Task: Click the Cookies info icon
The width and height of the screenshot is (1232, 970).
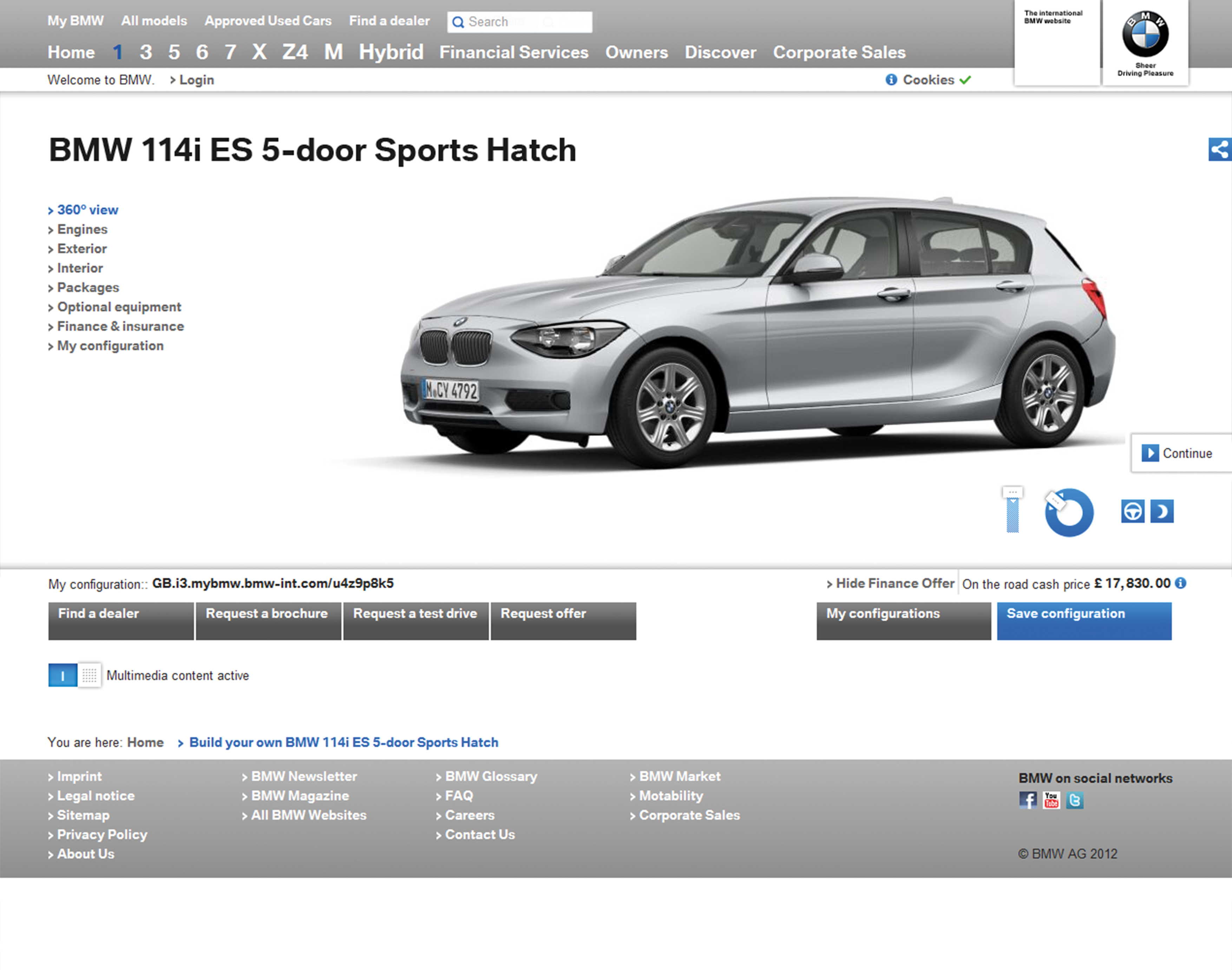Action: pos(891,80)
